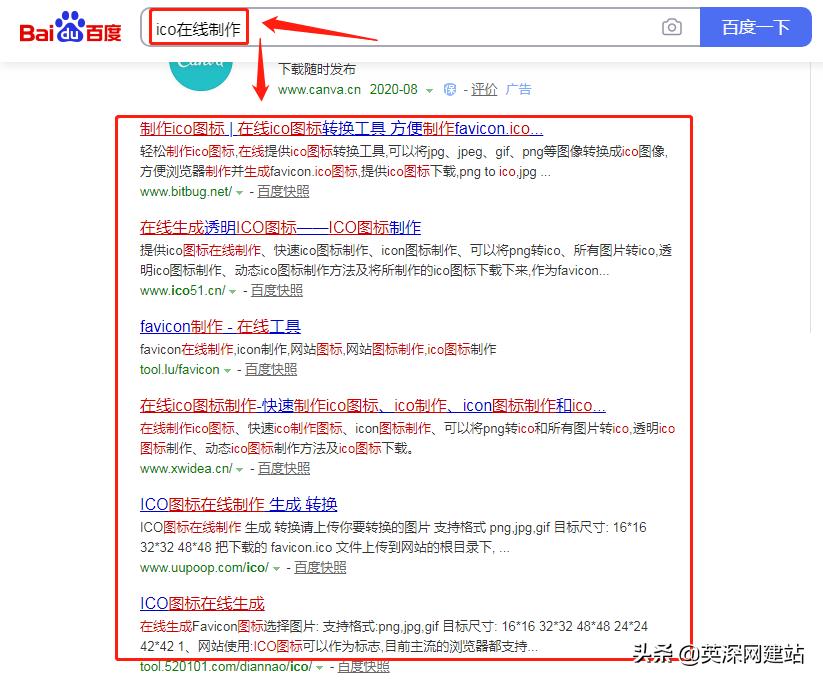Click the 广告 label on the Canva result

(x=519, y=89)
